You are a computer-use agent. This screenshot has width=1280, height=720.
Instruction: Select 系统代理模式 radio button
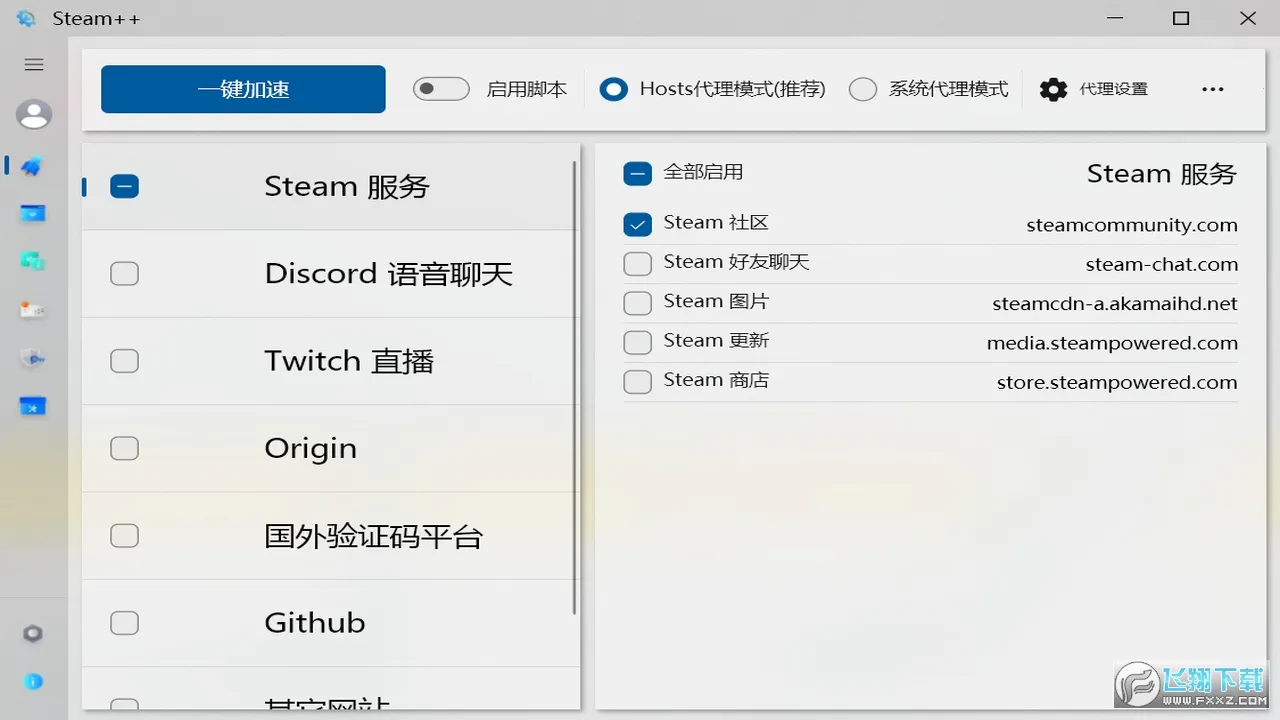[x=862, y=89]
